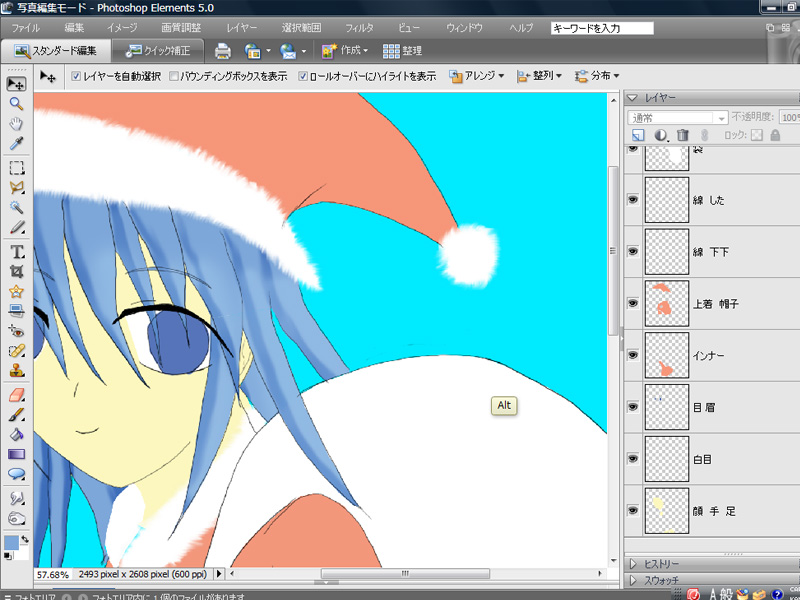Collapse the 'レイヤー' palette triangle
Image resolution: width=800 pixels, height=600 pixels.
coord(633,97)
